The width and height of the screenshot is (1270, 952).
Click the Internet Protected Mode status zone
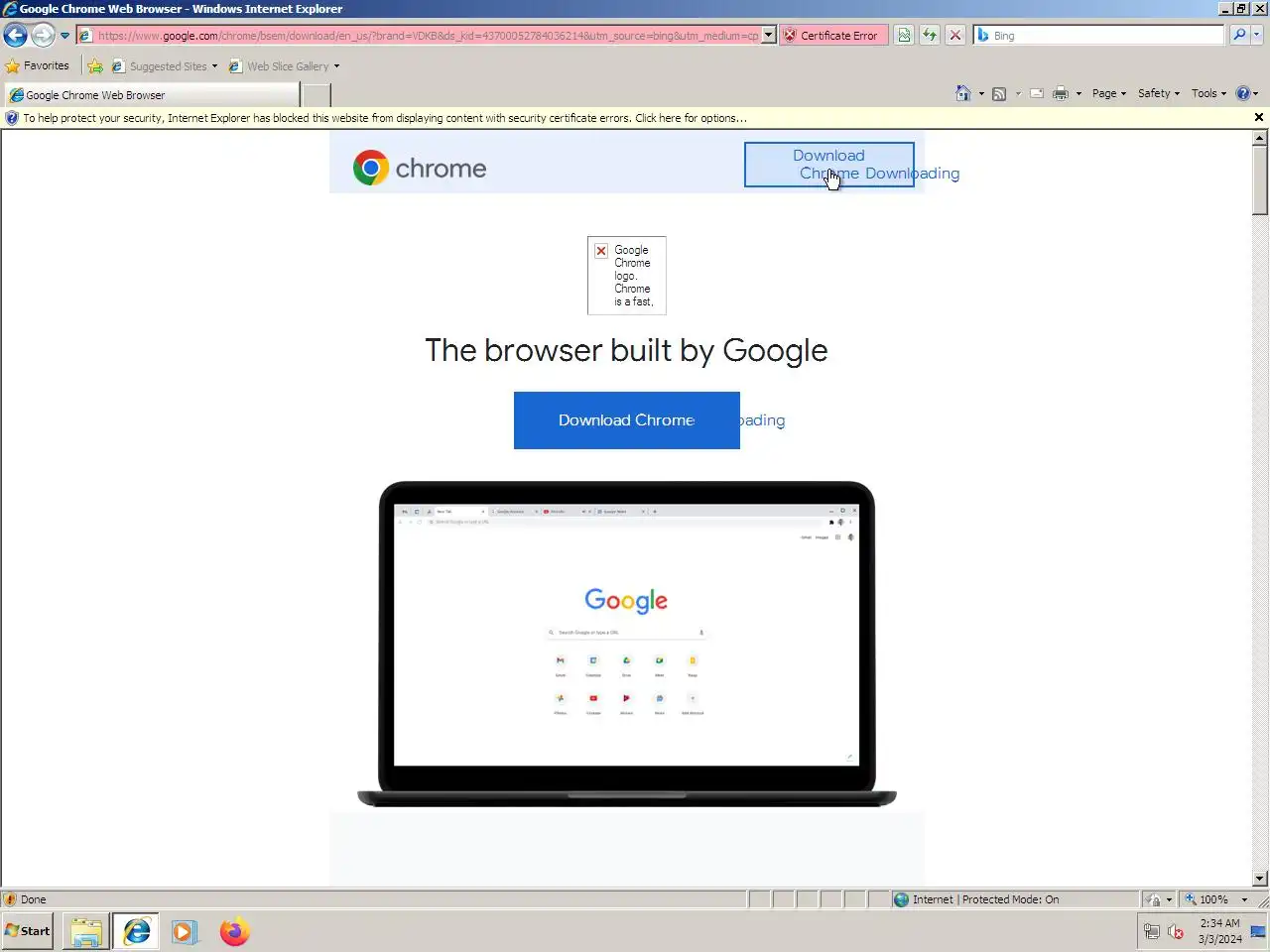pos(975,899)
